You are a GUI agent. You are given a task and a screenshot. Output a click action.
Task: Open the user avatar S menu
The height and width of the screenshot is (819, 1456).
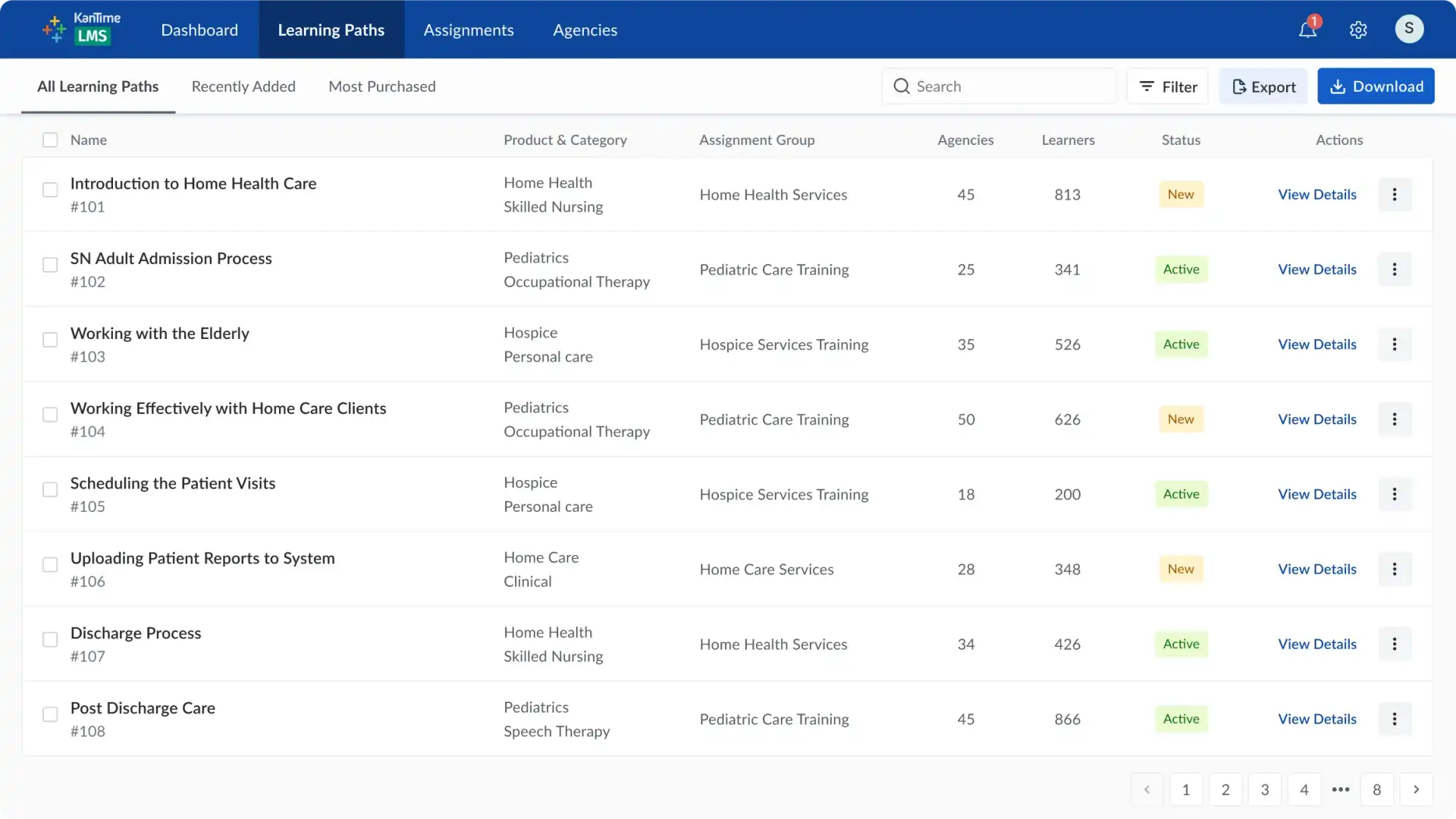1409,29
